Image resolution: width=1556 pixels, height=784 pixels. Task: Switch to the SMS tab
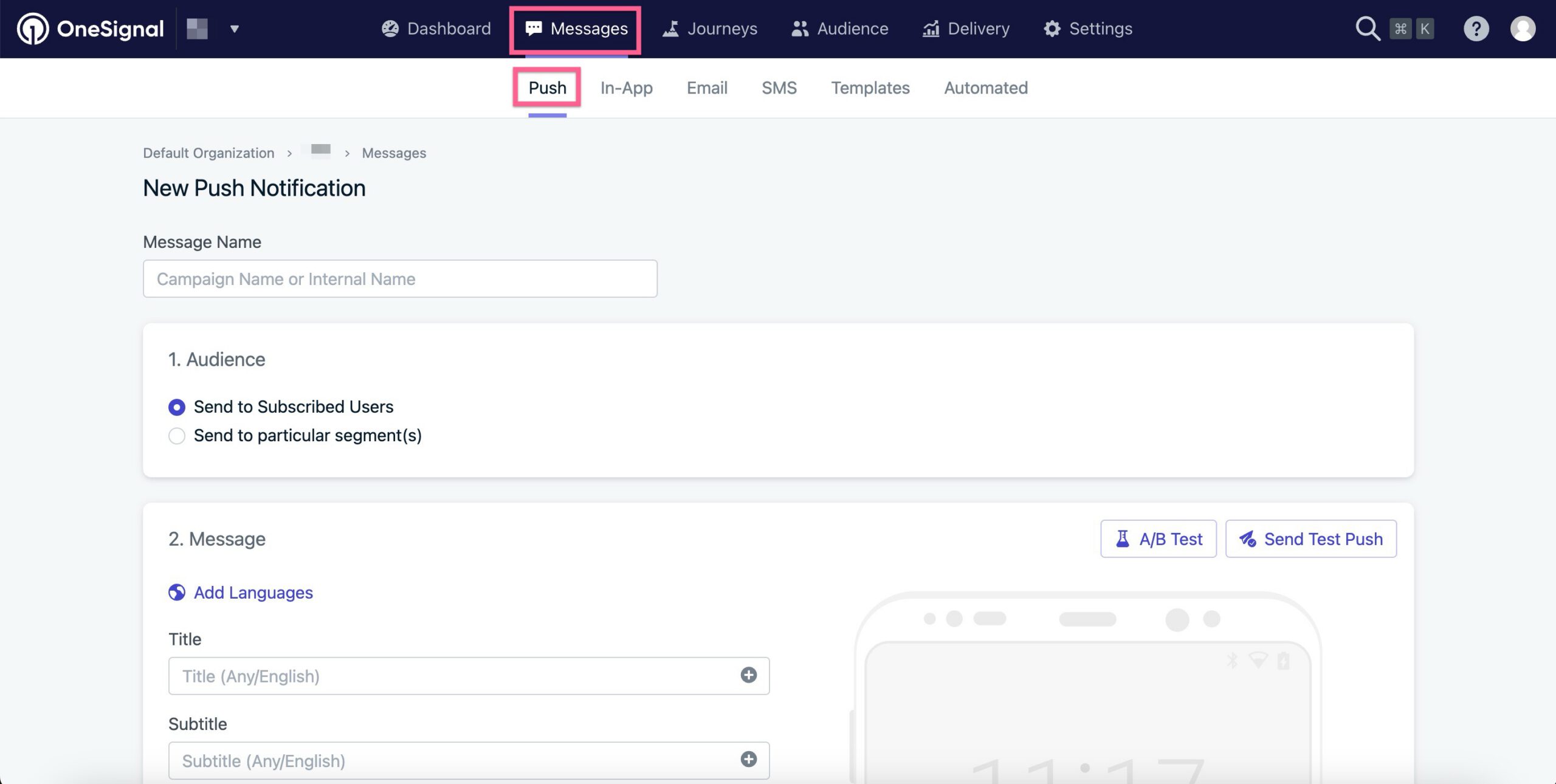[779, 88]
